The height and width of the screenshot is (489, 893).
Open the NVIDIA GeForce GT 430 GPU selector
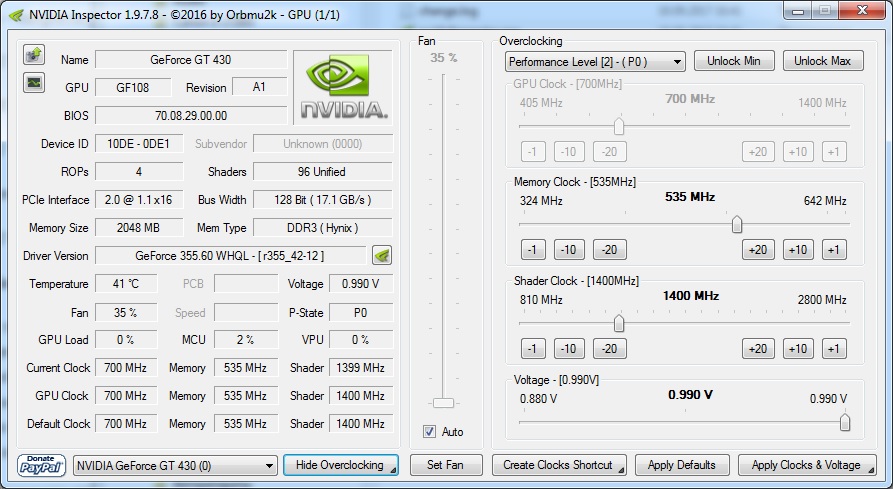[175, 466]
